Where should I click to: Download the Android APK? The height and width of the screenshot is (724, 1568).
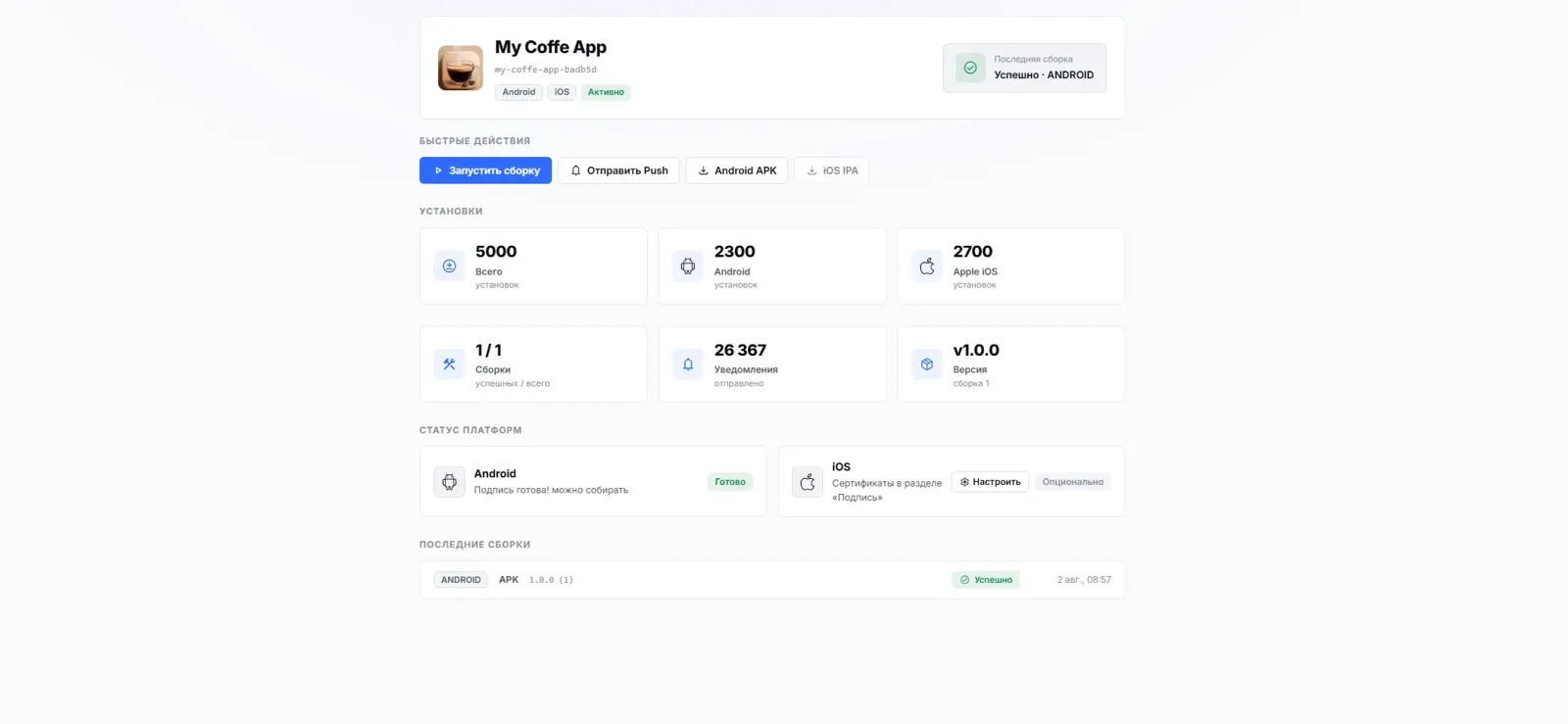point(737,170)
